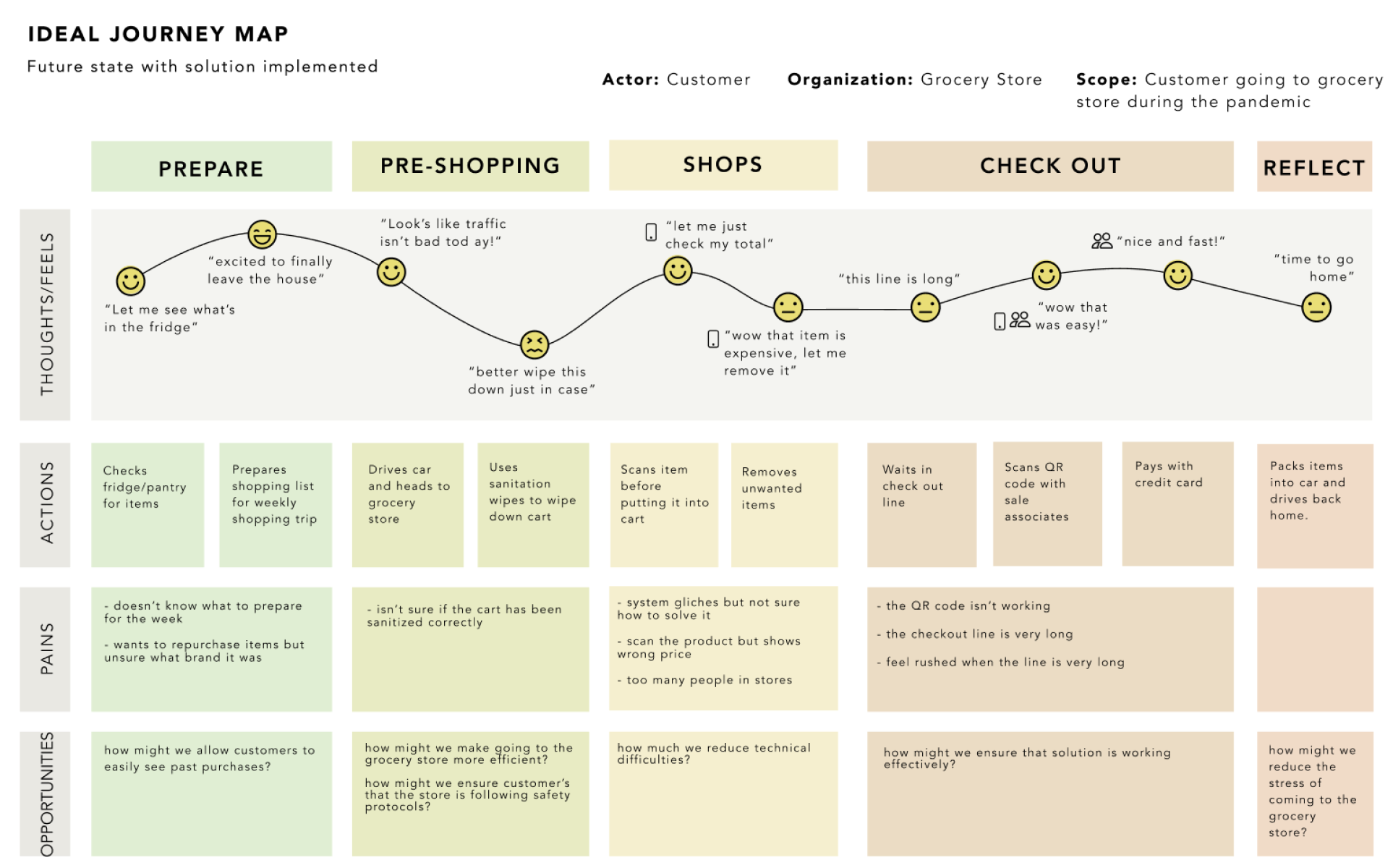Click the worried face above "better wipe this down"
1393x868 pixels.
tap(534, 345)
